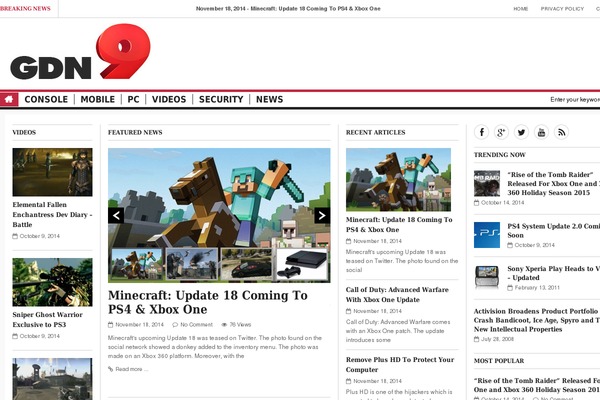Open the CONSOLE menu item
600x400 pixels.
[x=46, y=100]
